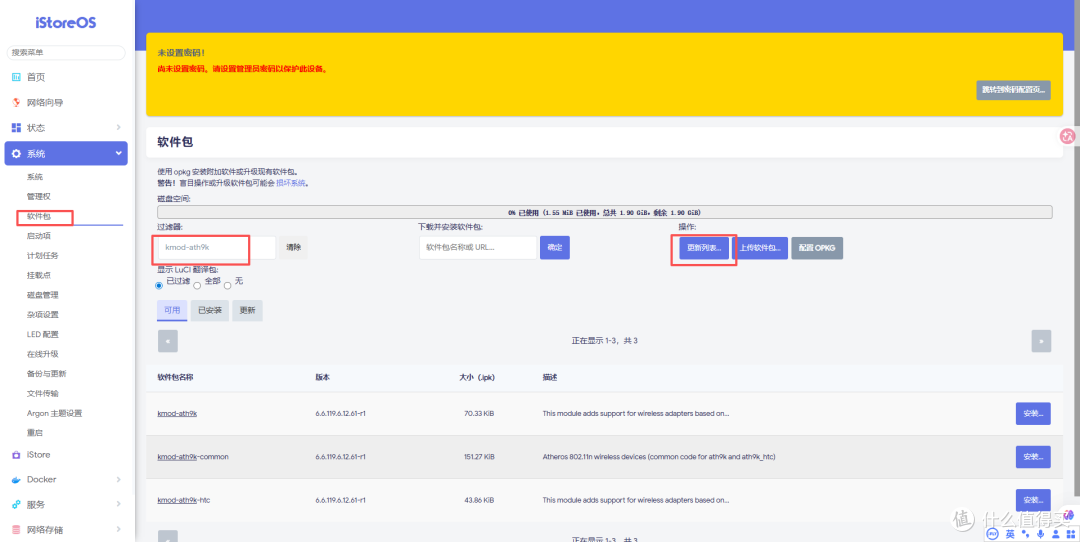Viewport: 1080px width, 542px height.
Task: Click the 配置 OPKG button
Action: [x=817, y=248]
